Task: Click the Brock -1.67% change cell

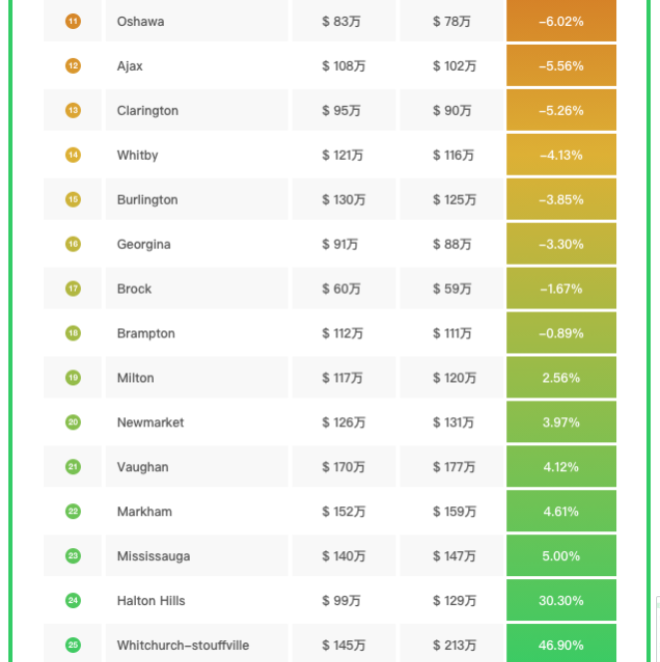Action: (561, 289)
